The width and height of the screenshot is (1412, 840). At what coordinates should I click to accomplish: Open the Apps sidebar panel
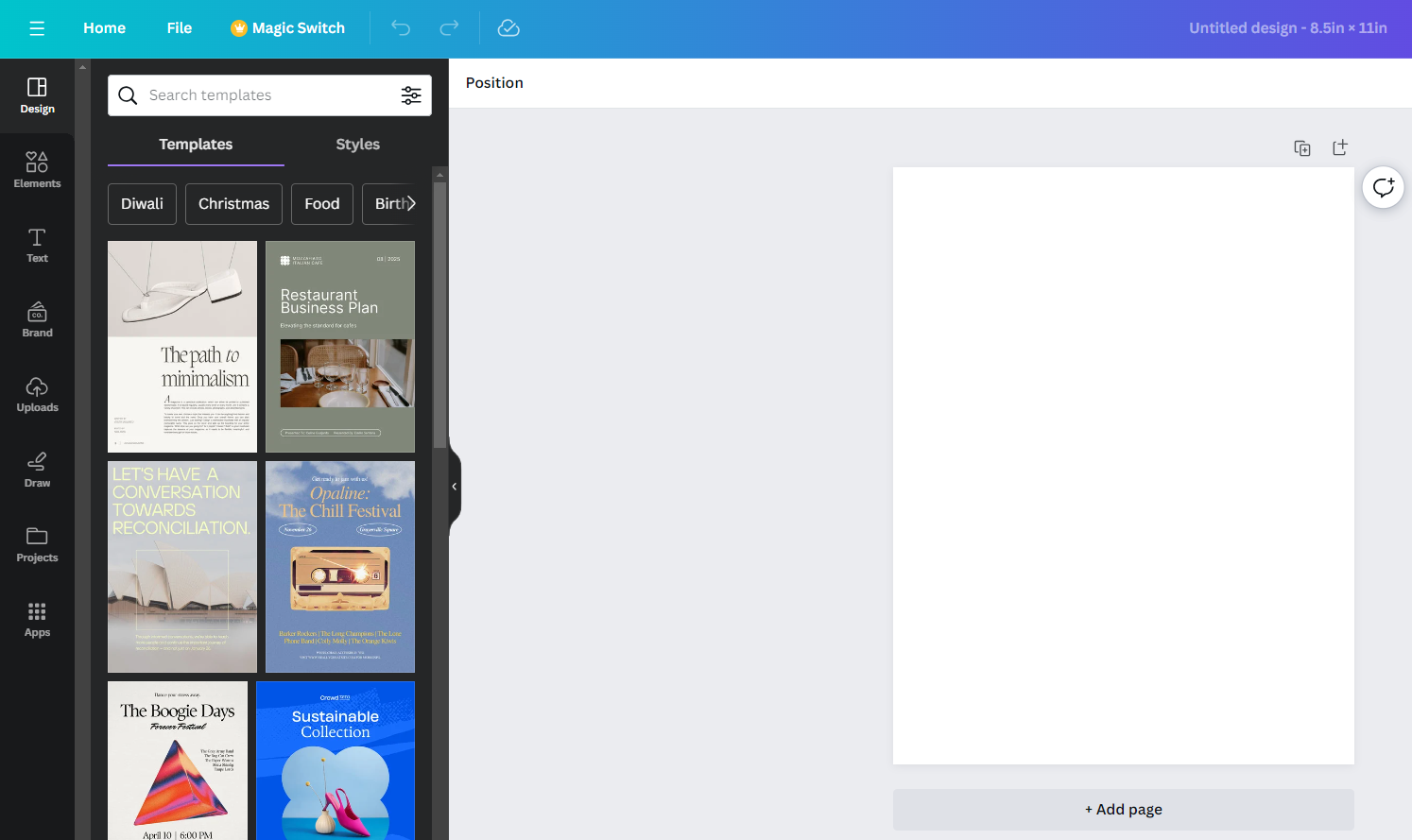[37, 620]
